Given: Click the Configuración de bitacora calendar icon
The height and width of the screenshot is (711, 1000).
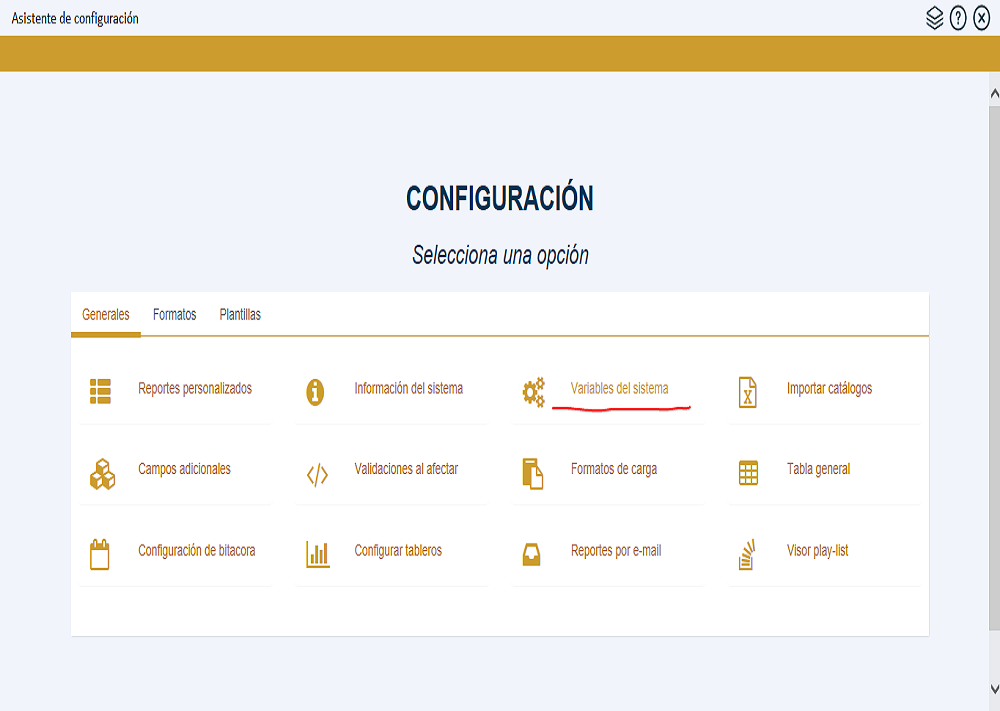Looking at the screenshot, I should (100, 550).
